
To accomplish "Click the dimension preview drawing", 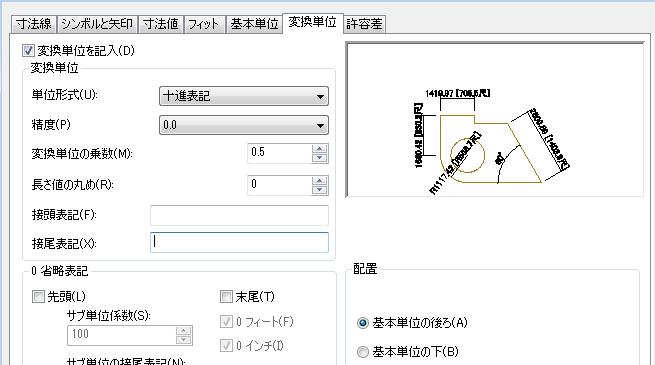I will click(495, 119).
